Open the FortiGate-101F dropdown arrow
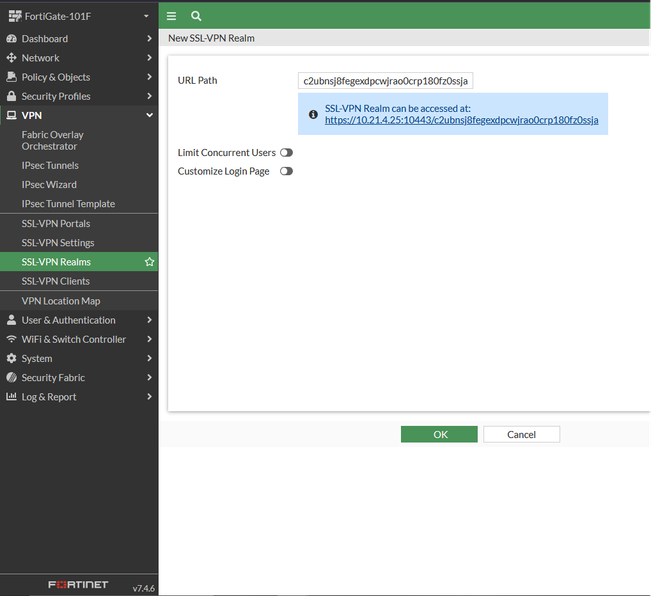Viewport: 651px width, 596px height. click(146, 16)
